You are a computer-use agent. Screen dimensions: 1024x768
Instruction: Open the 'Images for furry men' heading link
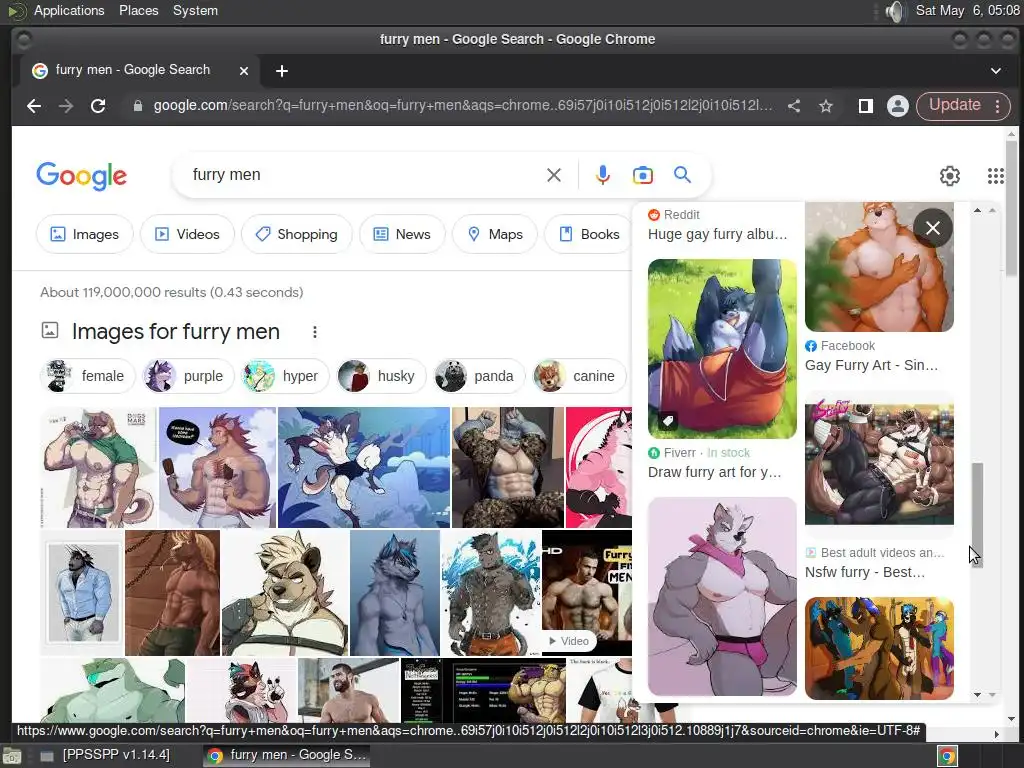point(176,332)
